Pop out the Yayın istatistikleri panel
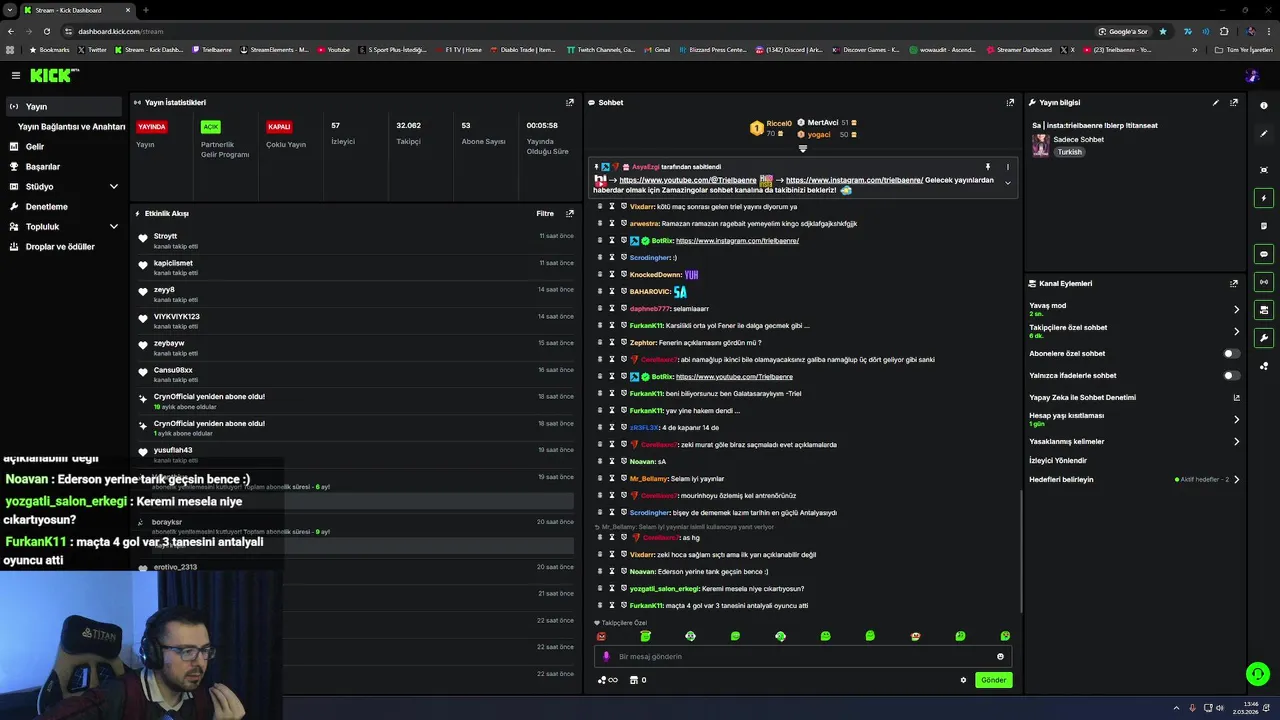The height and width of the screenshot is (720, 1280). pos(570,102)
